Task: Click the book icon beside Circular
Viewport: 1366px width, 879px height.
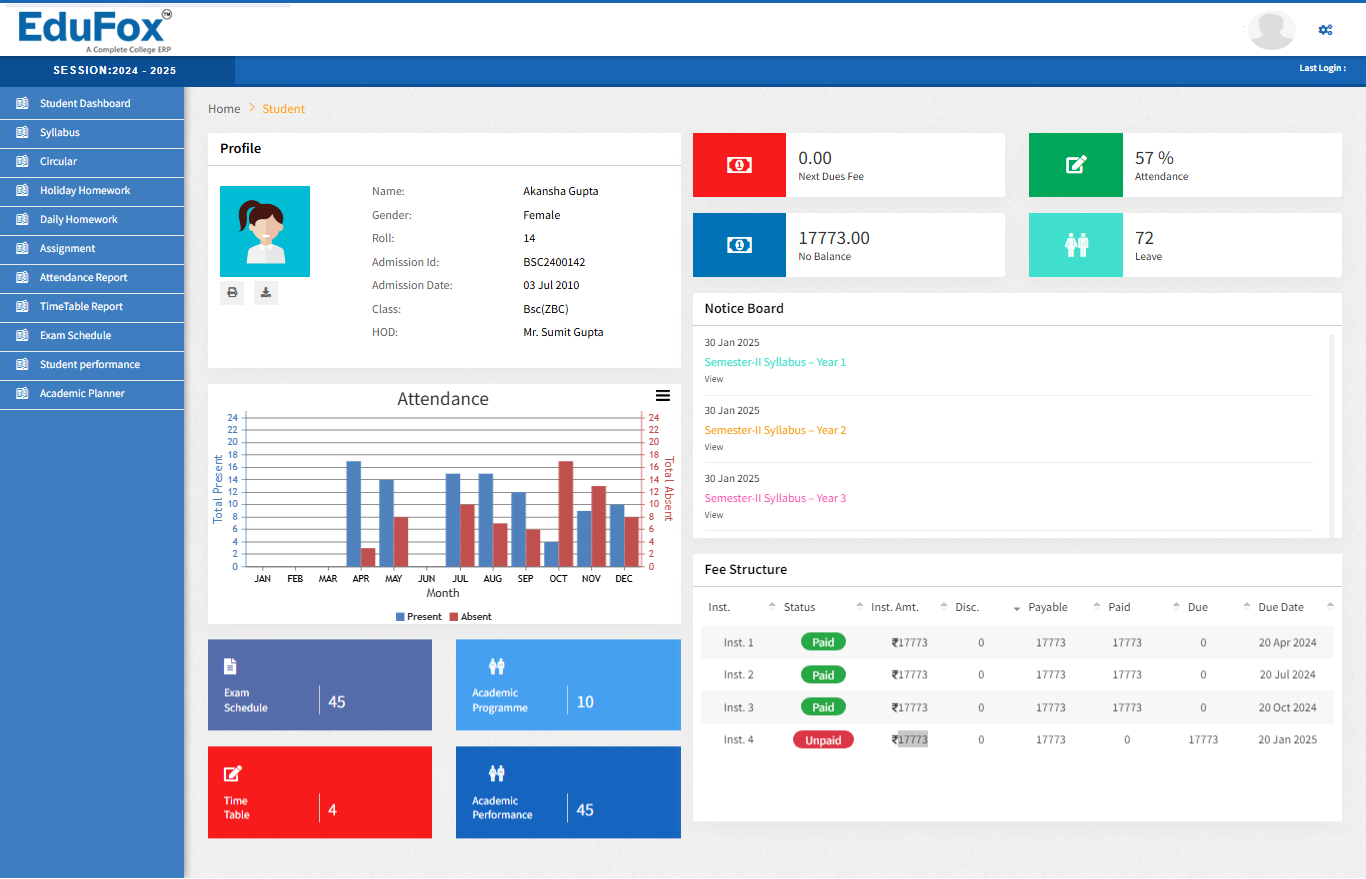Action: [22, 161]
